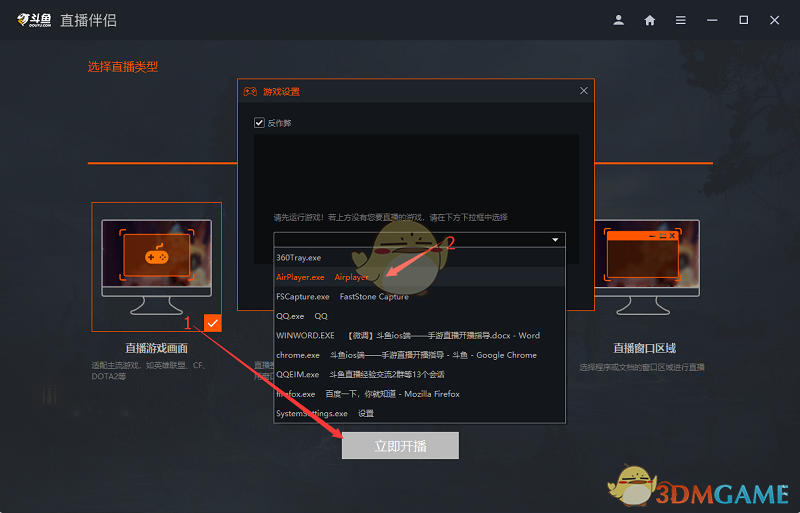Choose chrome.exe Google Chrome entry
This screenshot has width=800, height=513.
[419, 355]
